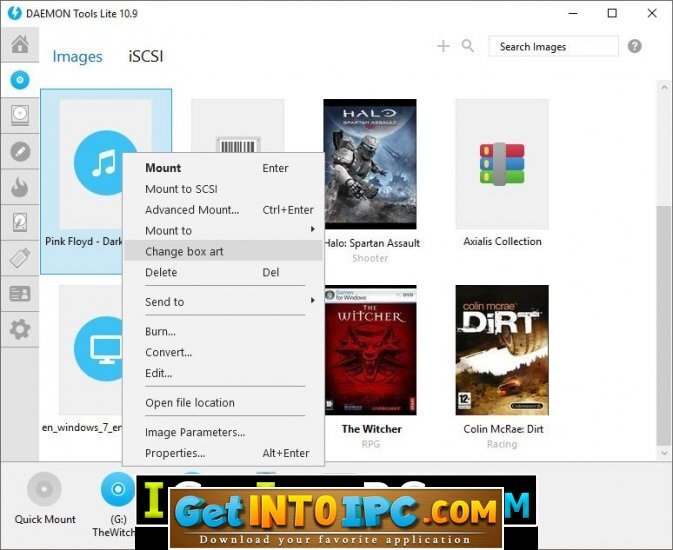This screenshot has width=673, height=550.
Task: Click the Quick Mount label
Action: click(x=45, y=520)
